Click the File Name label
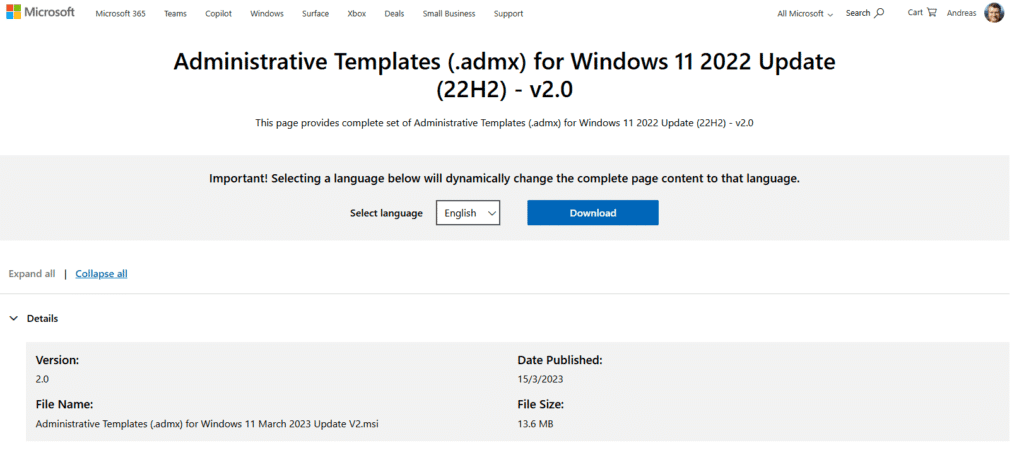The image size is (1024, 462). tap(64, 404)
